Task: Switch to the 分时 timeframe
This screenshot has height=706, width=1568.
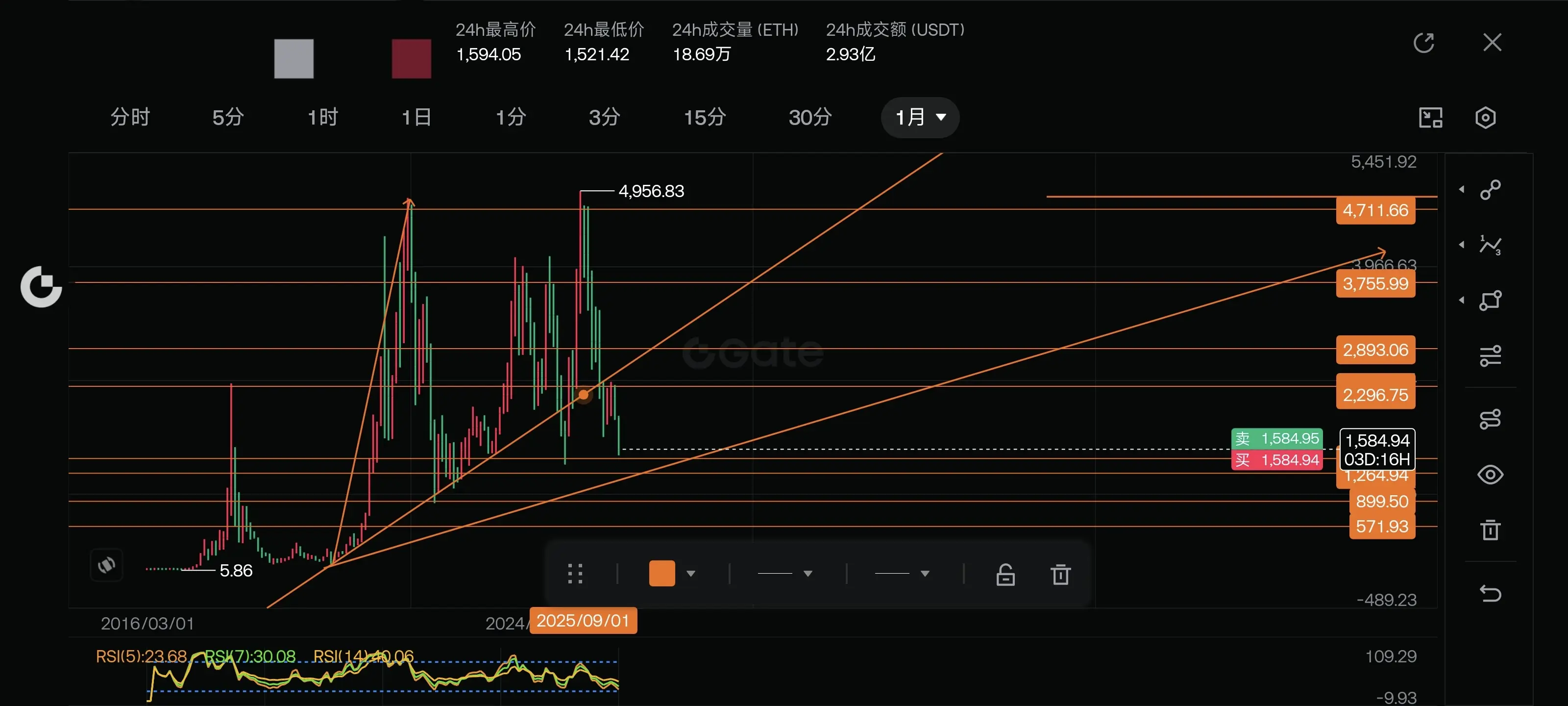Action: point(130,117)
